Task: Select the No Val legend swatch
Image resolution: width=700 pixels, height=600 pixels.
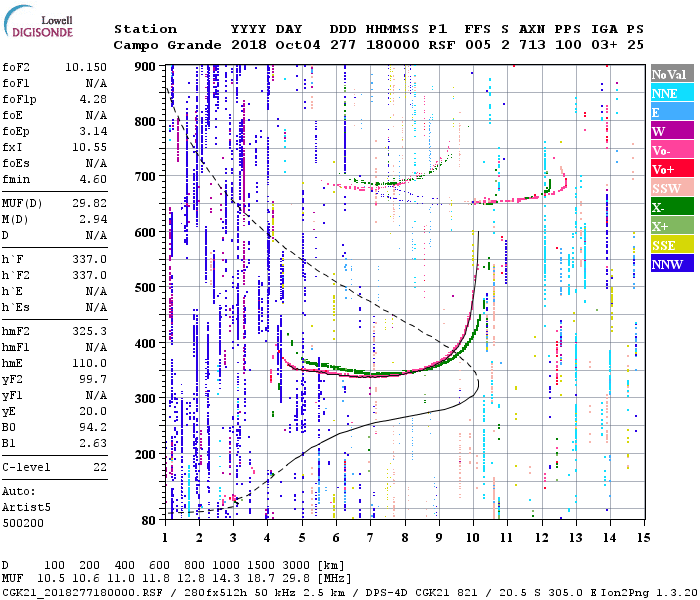Action: click(672, 74)
